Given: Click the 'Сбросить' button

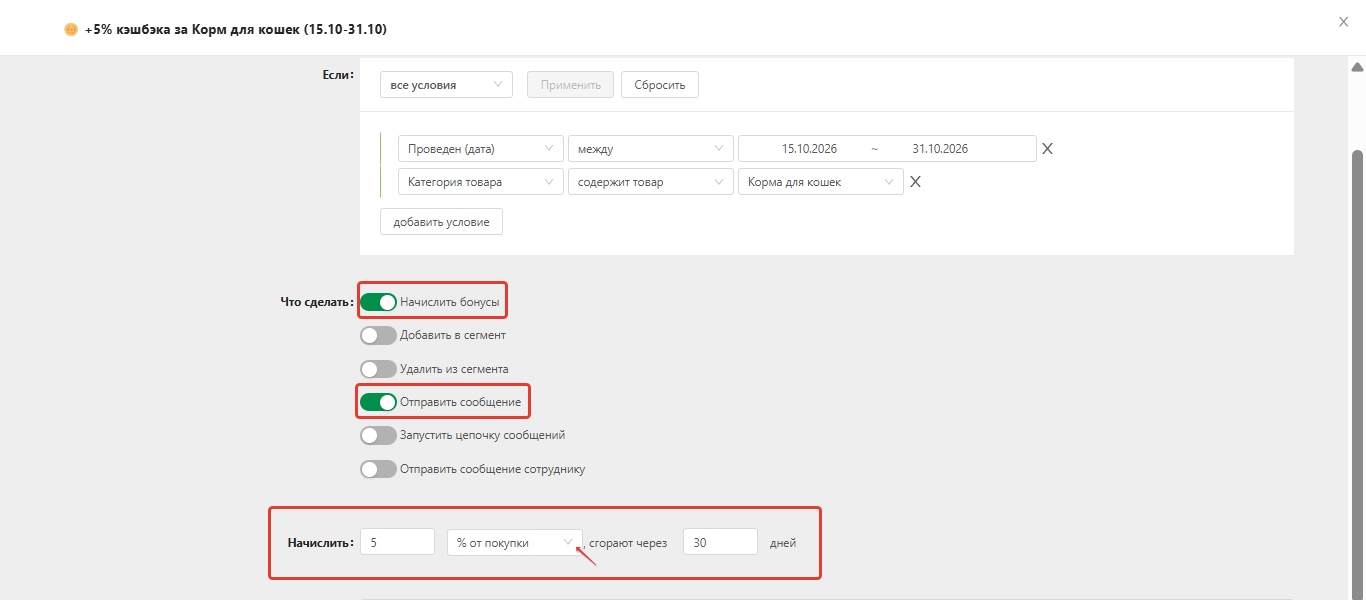Looking at the screenshot, I should coord(660,85).
